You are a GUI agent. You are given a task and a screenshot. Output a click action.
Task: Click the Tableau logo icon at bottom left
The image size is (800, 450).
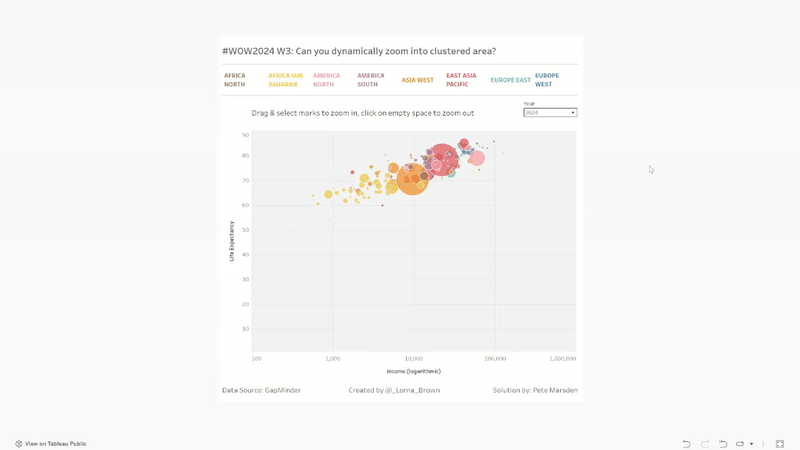pyautogui.click(x=19, y=444)
